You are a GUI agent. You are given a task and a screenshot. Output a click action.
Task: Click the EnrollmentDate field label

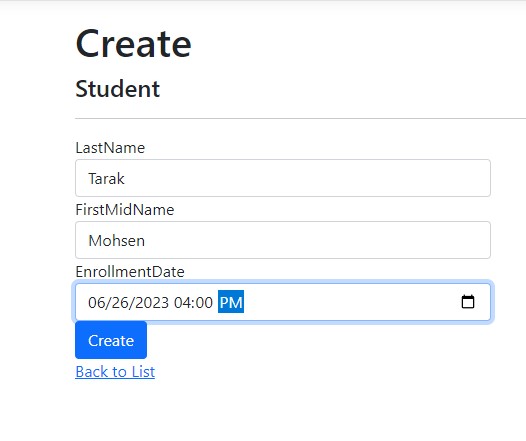click(x=130, y=272)
